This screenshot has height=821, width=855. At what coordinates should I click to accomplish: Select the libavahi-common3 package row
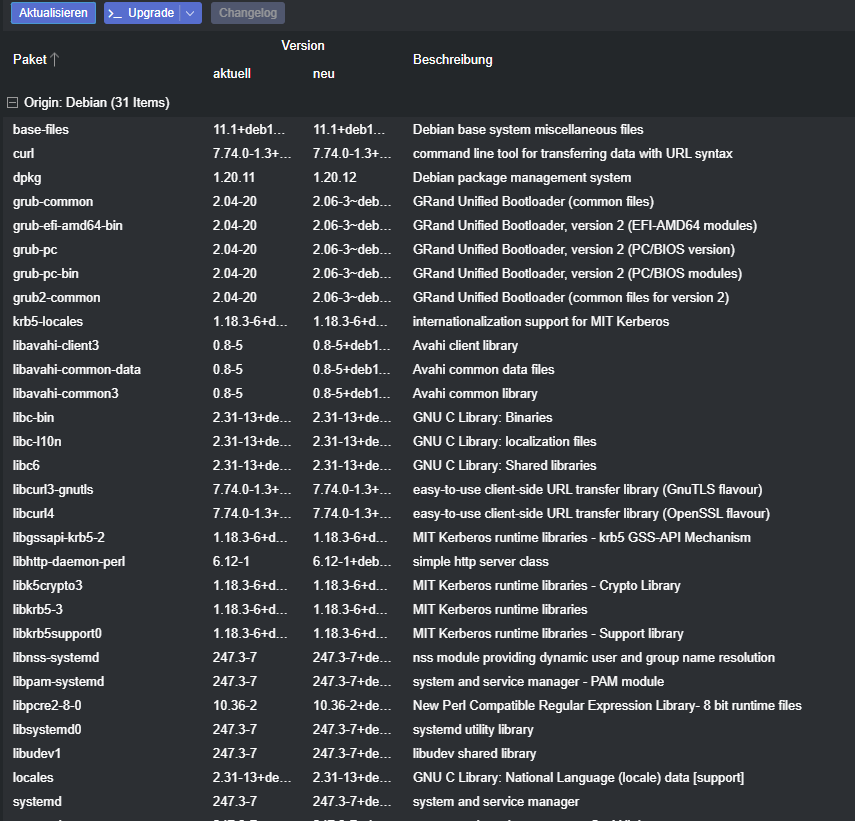click(429, 393)
